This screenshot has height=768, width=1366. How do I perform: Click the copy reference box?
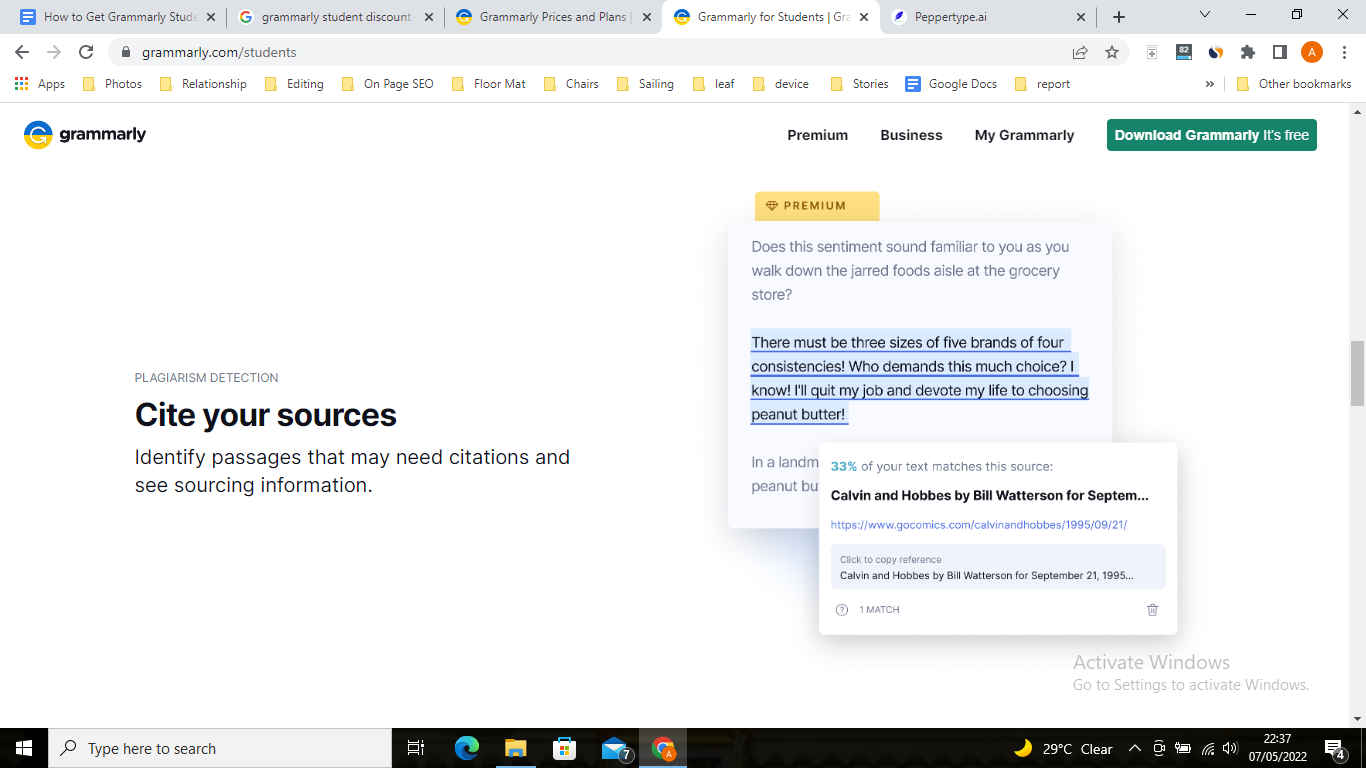coord(997,567)
